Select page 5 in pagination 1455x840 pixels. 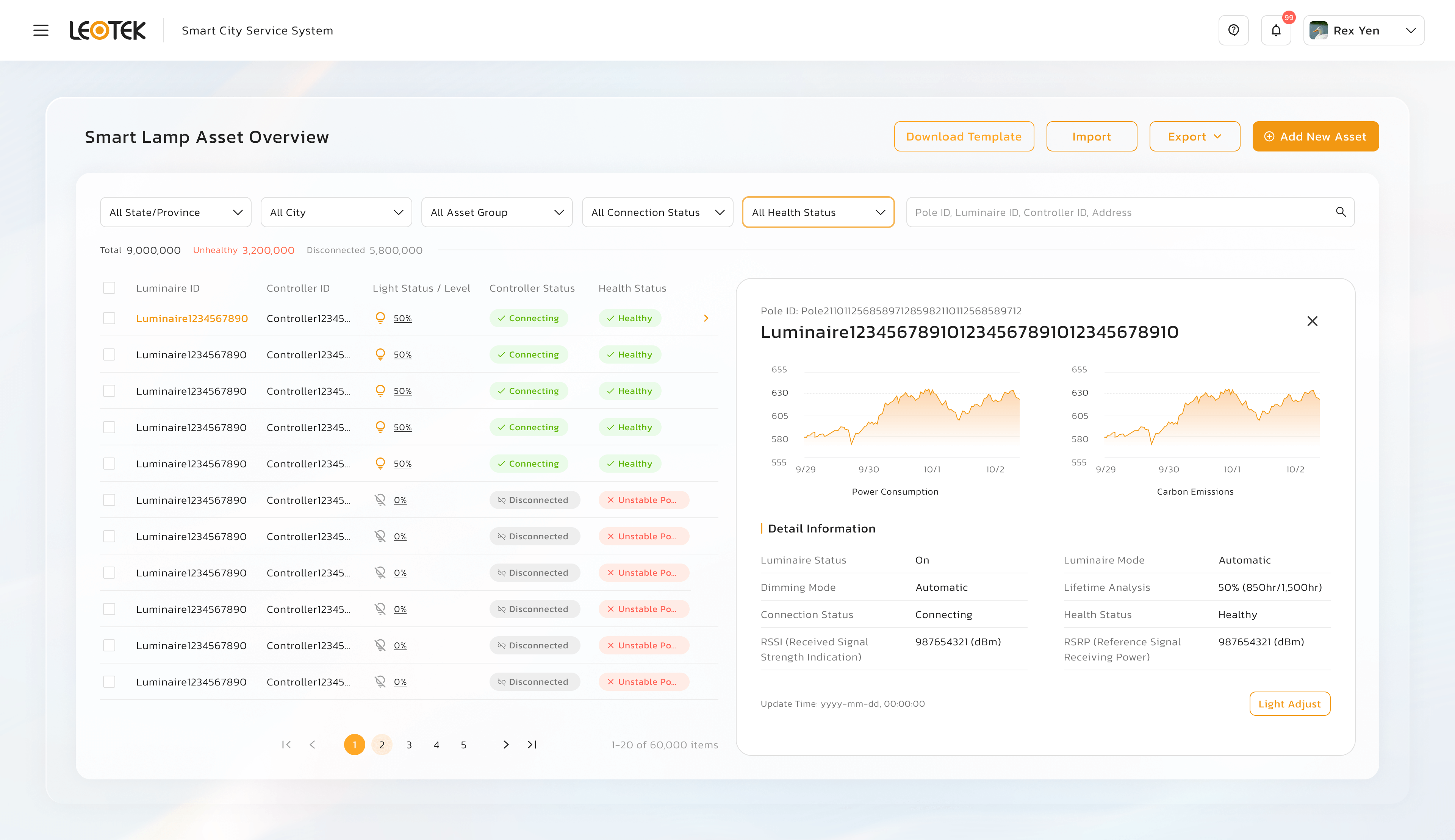pos(463,745)
